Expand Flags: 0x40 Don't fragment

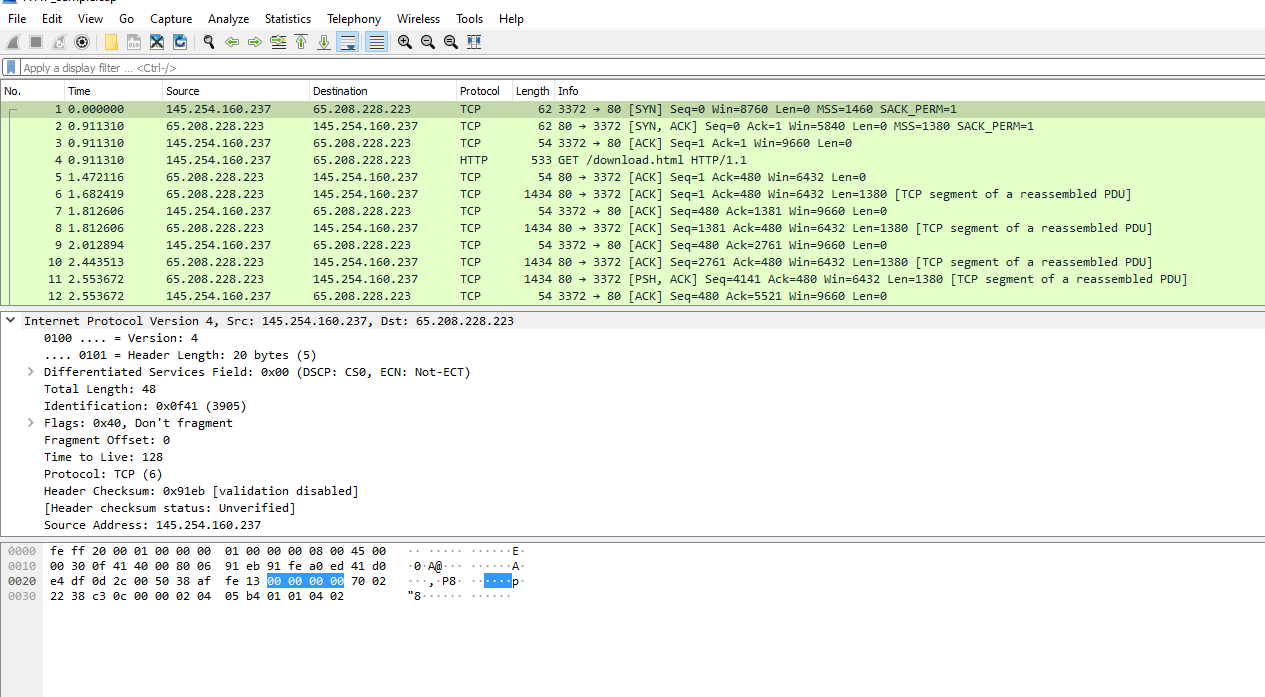point(31,423)
